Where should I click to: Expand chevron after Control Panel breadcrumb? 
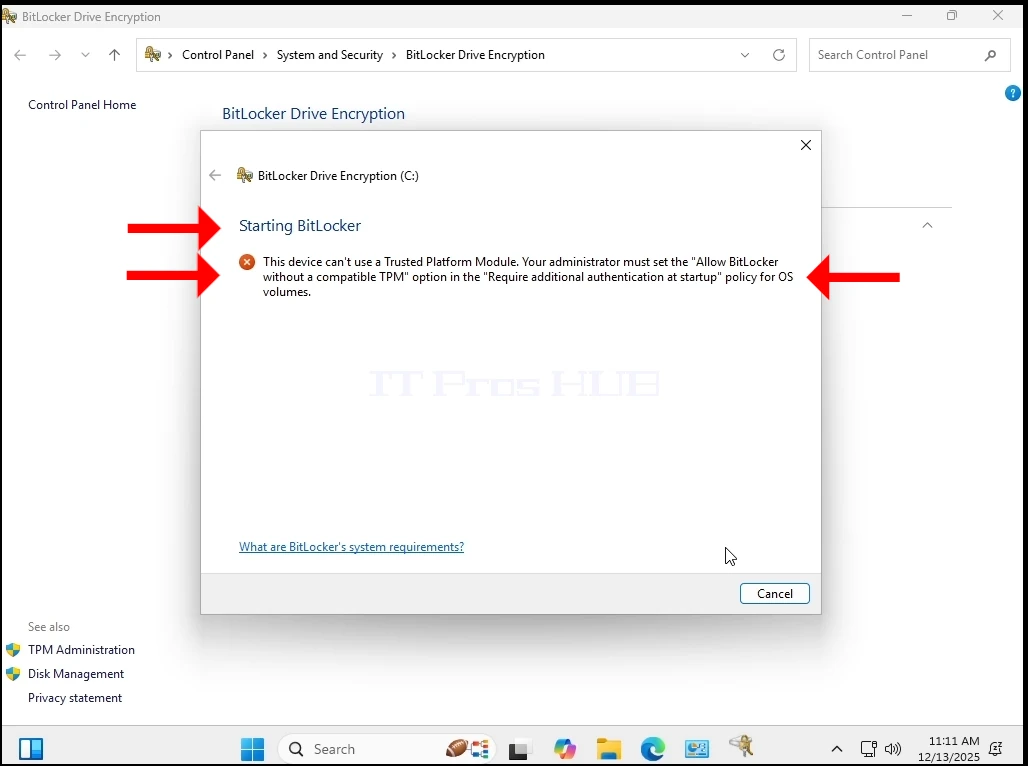[x=265, y=55]
